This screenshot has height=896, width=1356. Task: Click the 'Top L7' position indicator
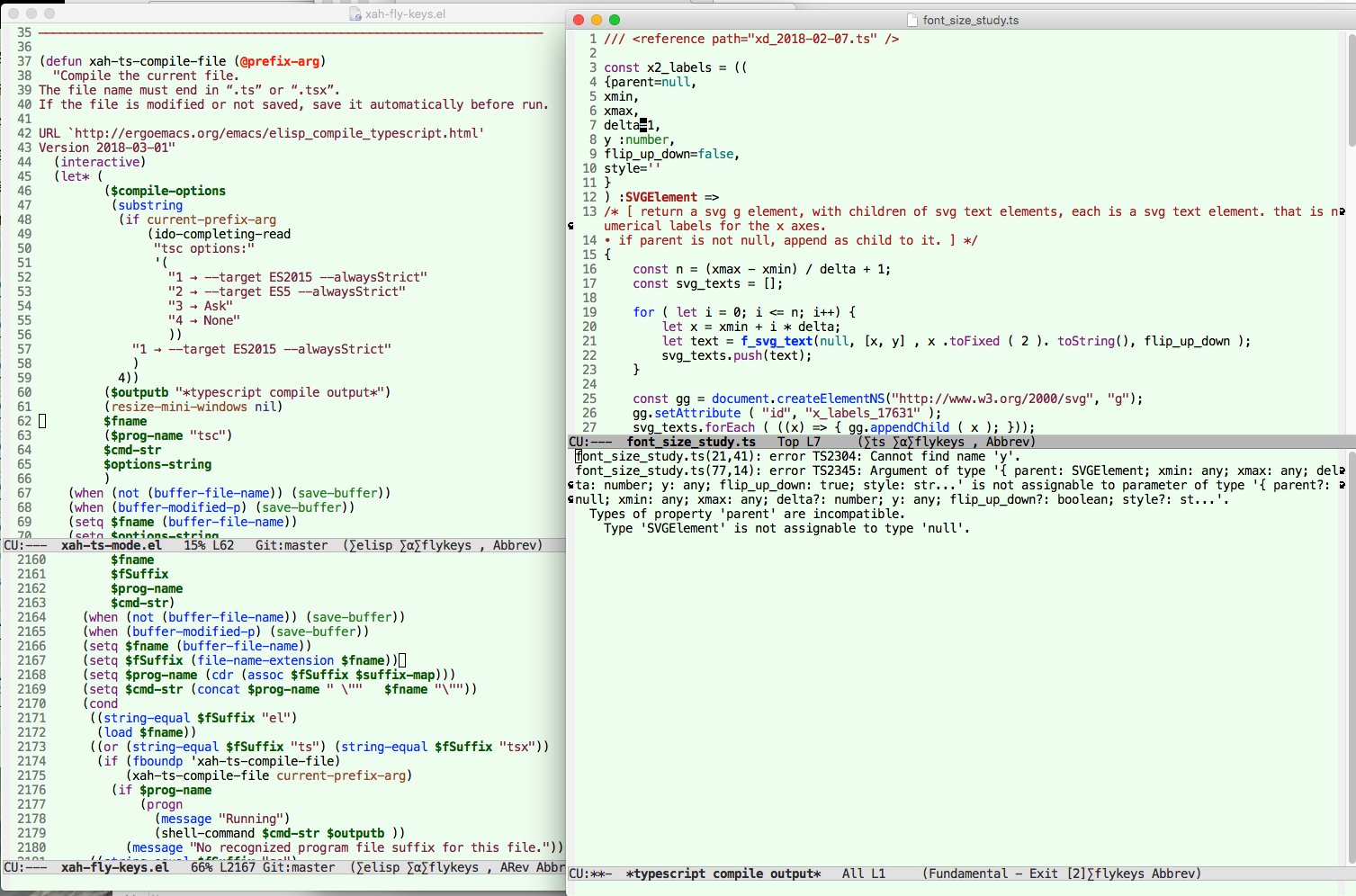(799, 442)
